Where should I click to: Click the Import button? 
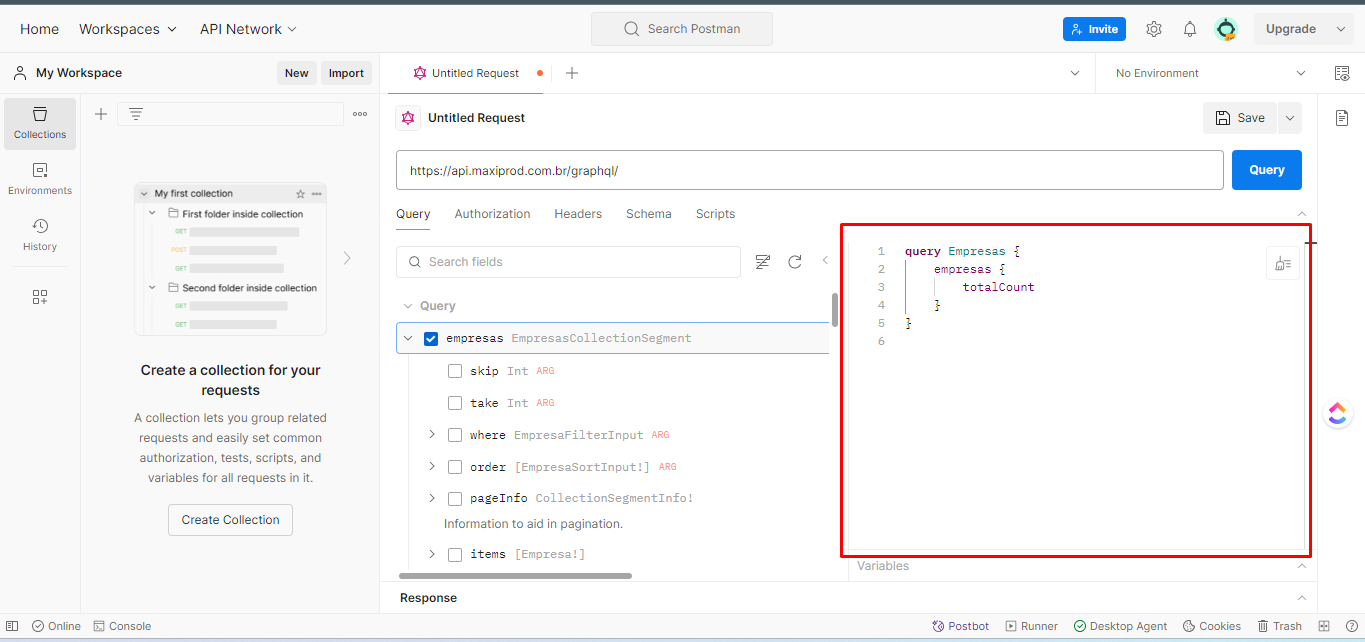tap(346, 73)
